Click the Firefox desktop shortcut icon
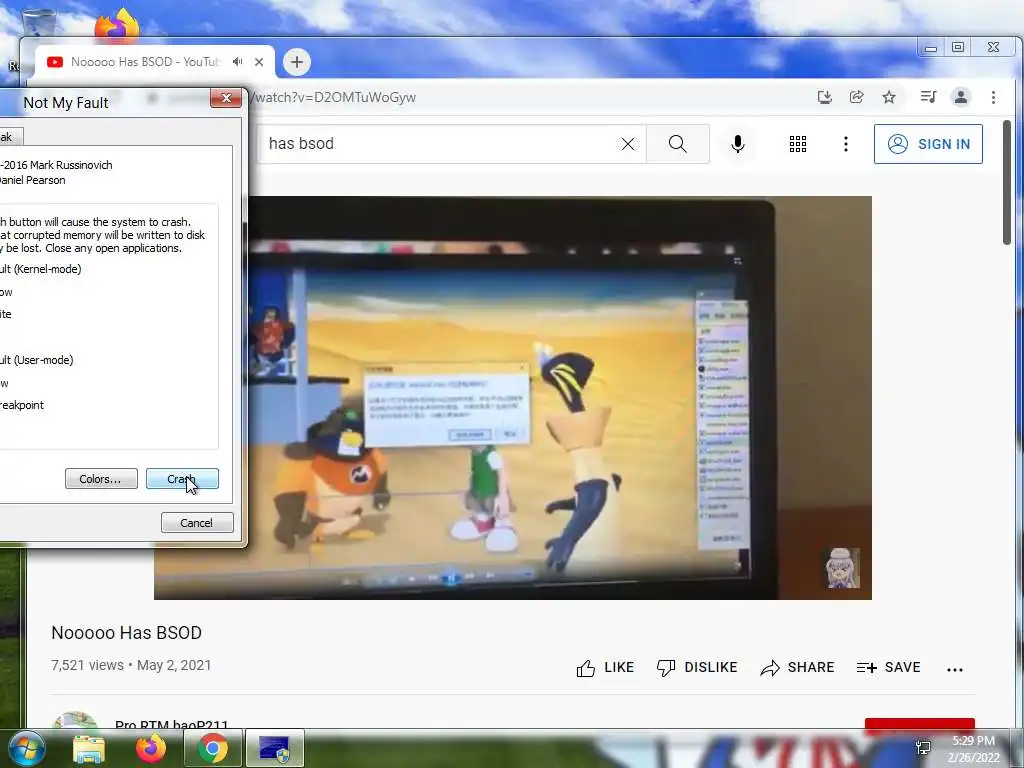The width and height of the screenshot is (1024, 768). click(117, 25)
